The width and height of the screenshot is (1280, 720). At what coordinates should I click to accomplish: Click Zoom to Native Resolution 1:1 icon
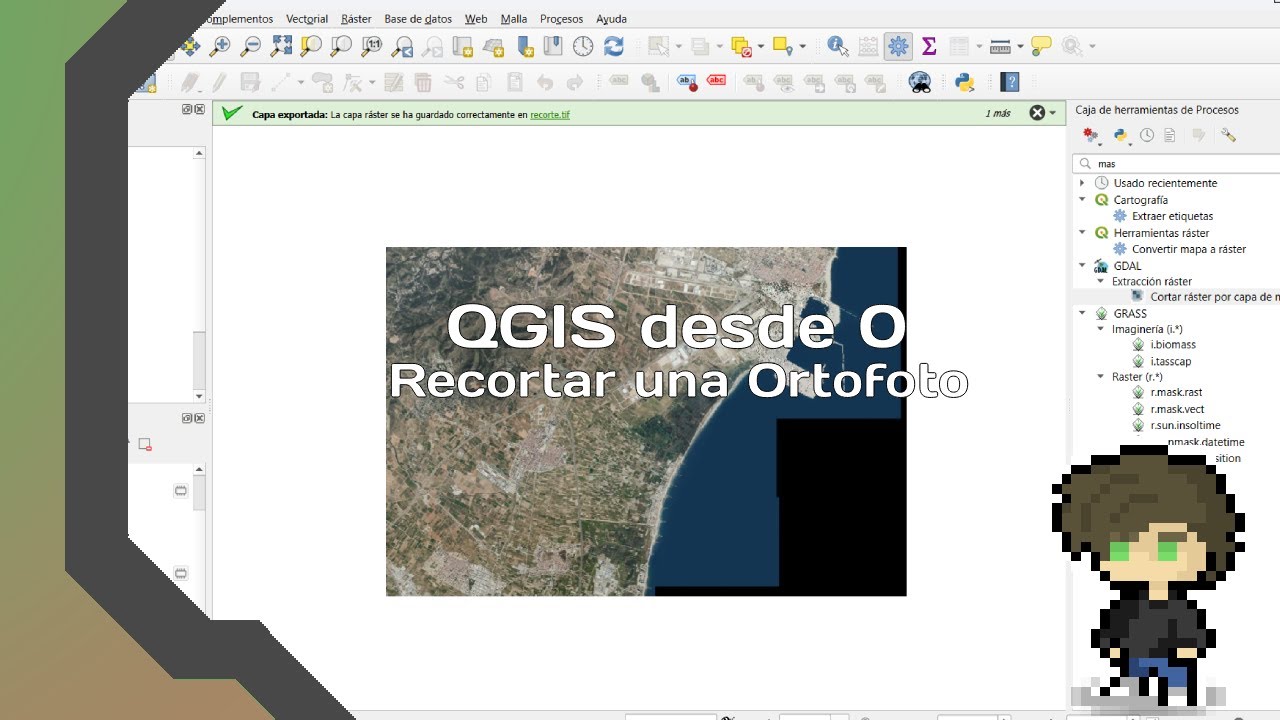point(372,46)
